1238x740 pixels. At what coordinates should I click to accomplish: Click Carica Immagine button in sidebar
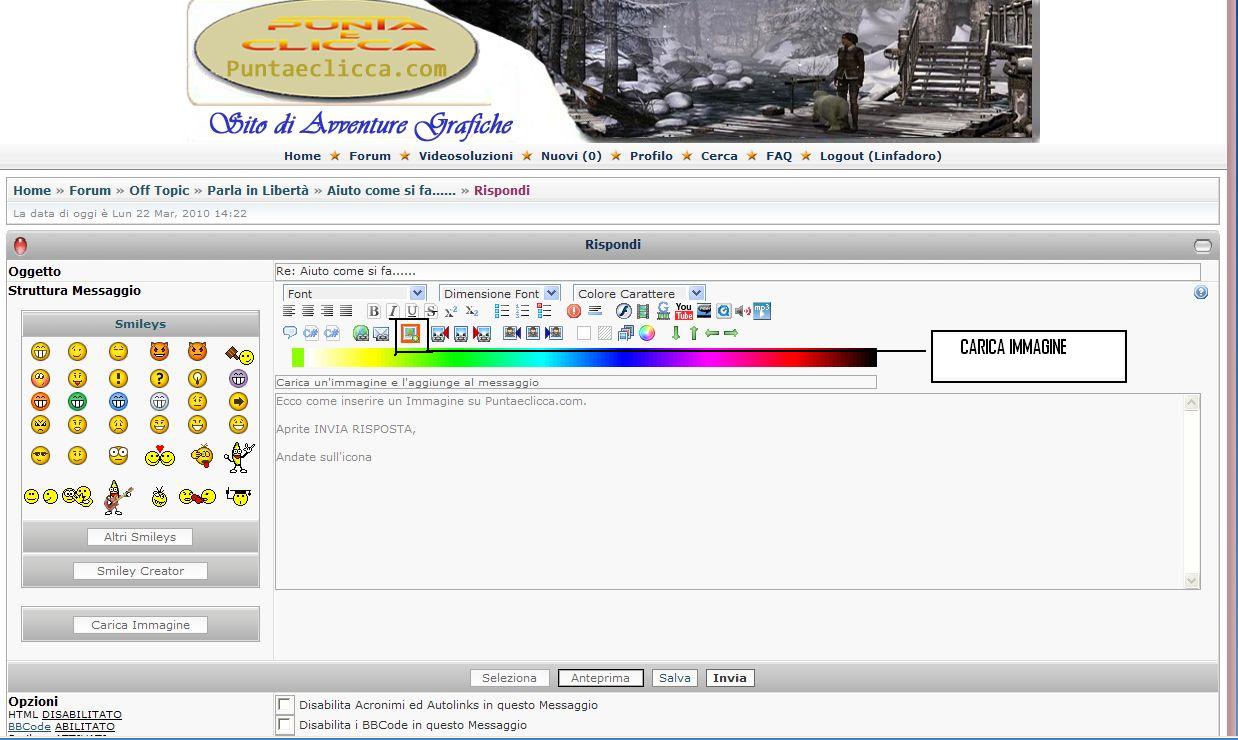click(140, 625)
